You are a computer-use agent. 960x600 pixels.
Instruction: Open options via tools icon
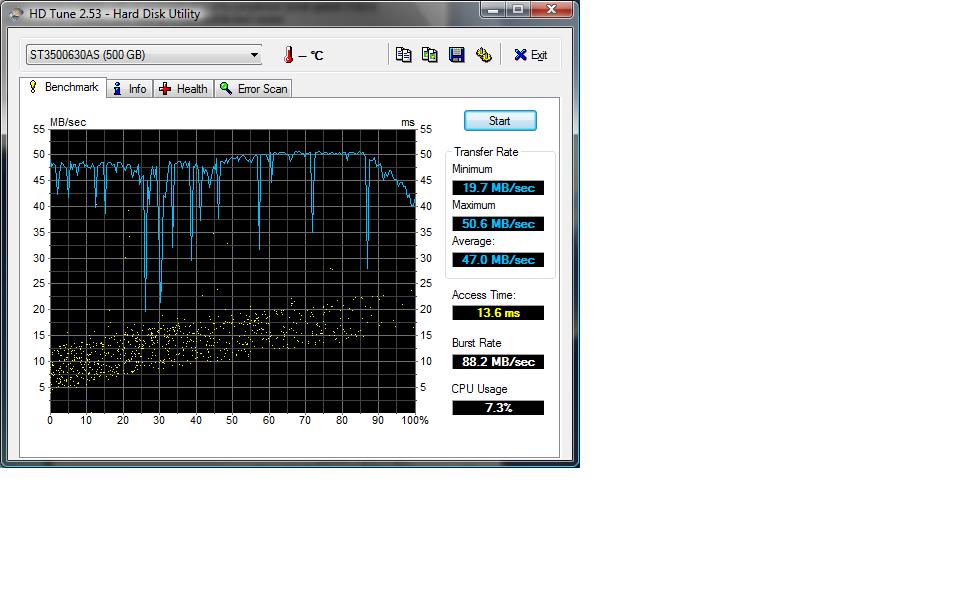[484, 55]
